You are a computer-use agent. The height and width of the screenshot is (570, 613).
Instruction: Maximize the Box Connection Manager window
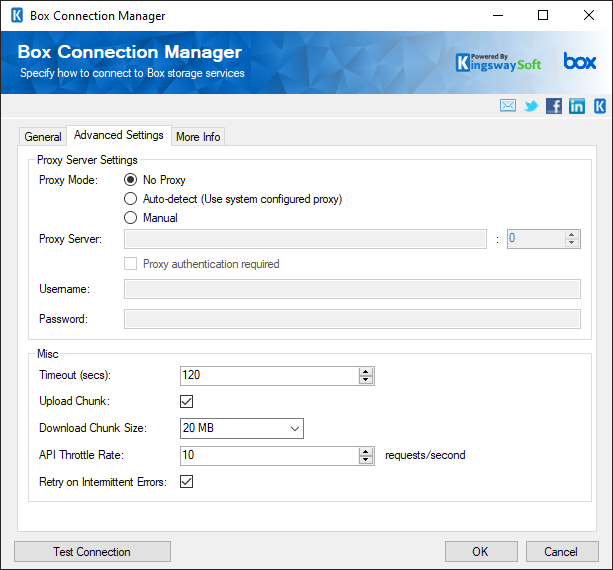pos(543,16)
